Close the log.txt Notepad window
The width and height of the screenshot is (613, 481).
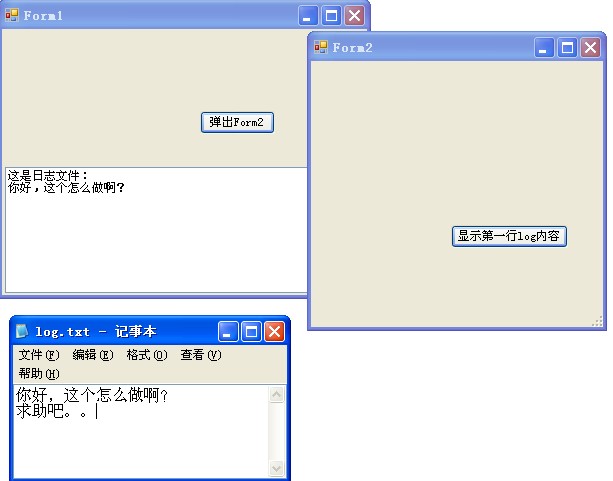tap(274, 331)
